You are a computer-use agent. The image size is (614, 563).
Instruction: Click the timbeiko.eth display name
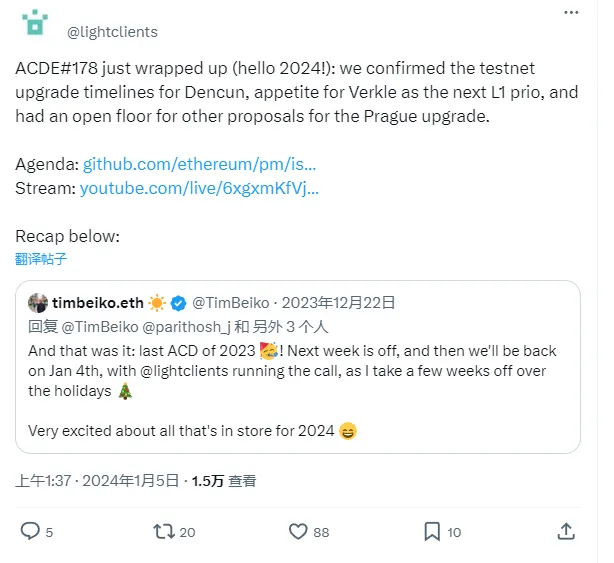tap(97, 303)
